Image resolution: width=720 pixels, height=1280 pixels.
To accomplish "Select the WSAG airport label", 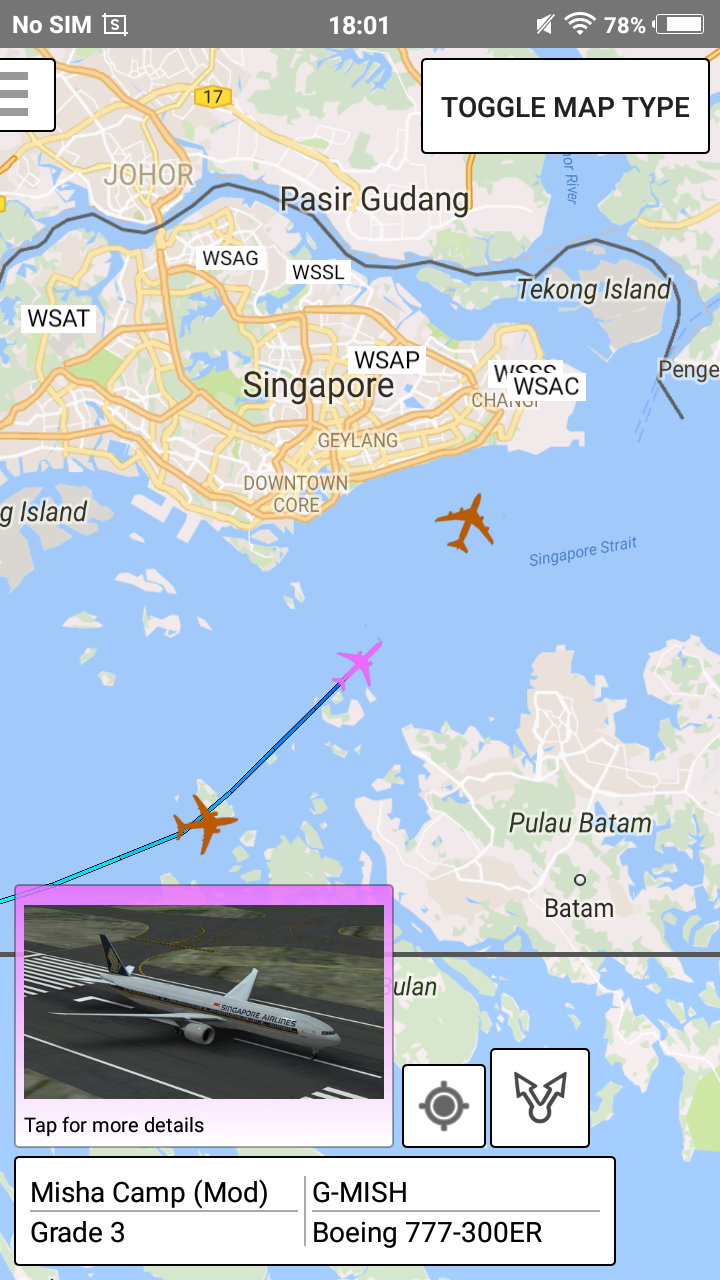I will pyautogui.click(x=230, y=258).
